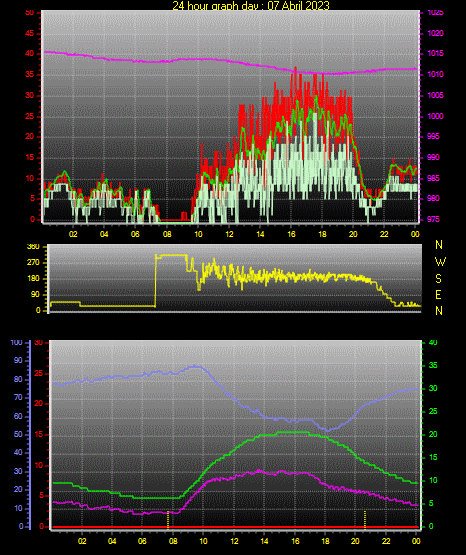The image size is (466, 555).
Task: Click the magenta pressure label "990"
Action: click(433, 157)
